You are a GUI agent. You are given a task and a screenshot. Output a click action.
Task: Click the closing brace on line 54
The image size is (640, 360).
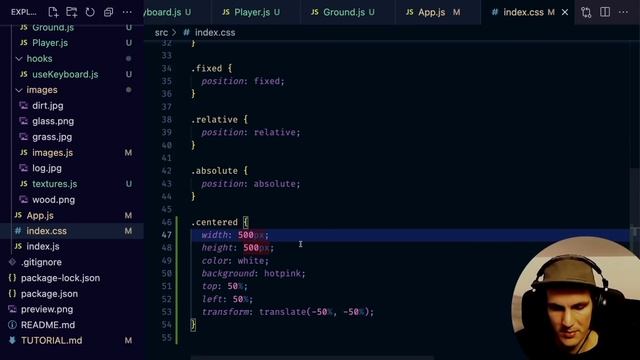193,324
